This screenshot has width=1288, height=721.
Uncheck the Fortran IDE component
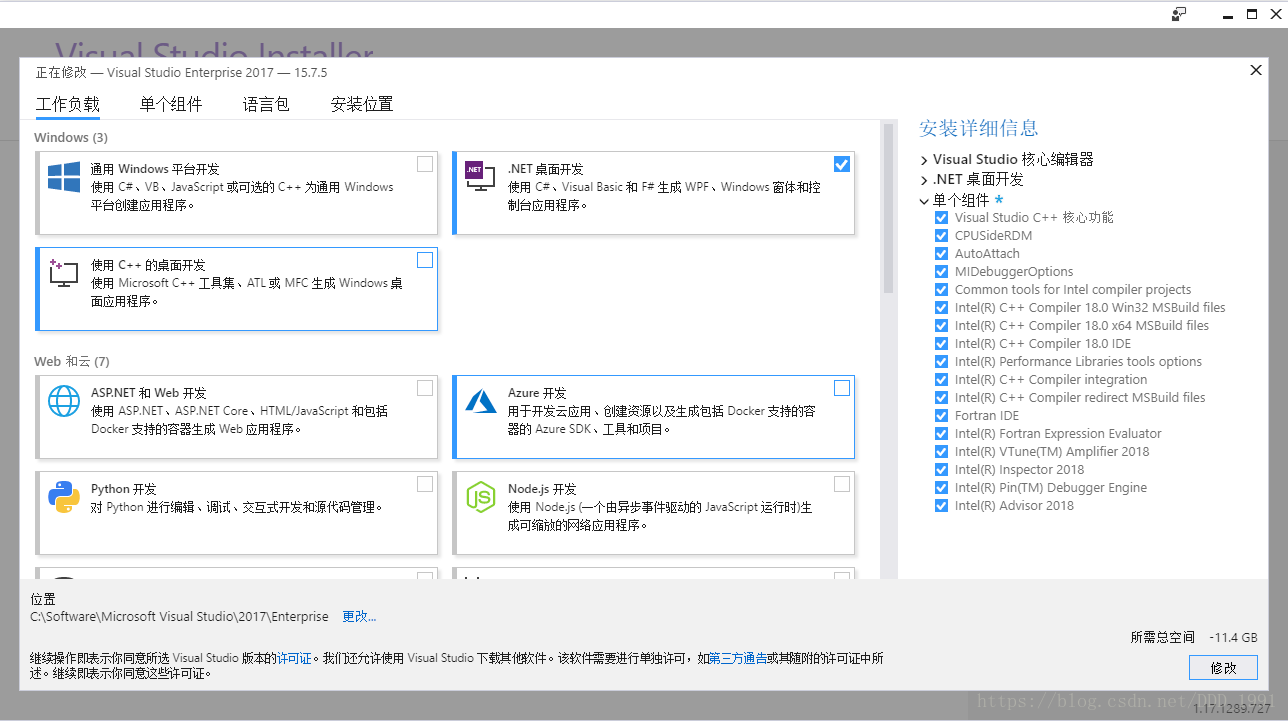(x=941, y=416)
